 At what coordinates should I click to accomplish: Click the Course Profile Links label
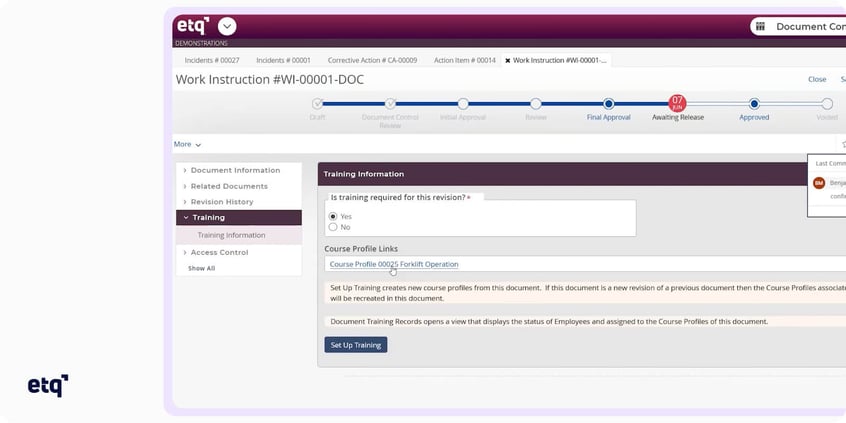coord(361,249)
